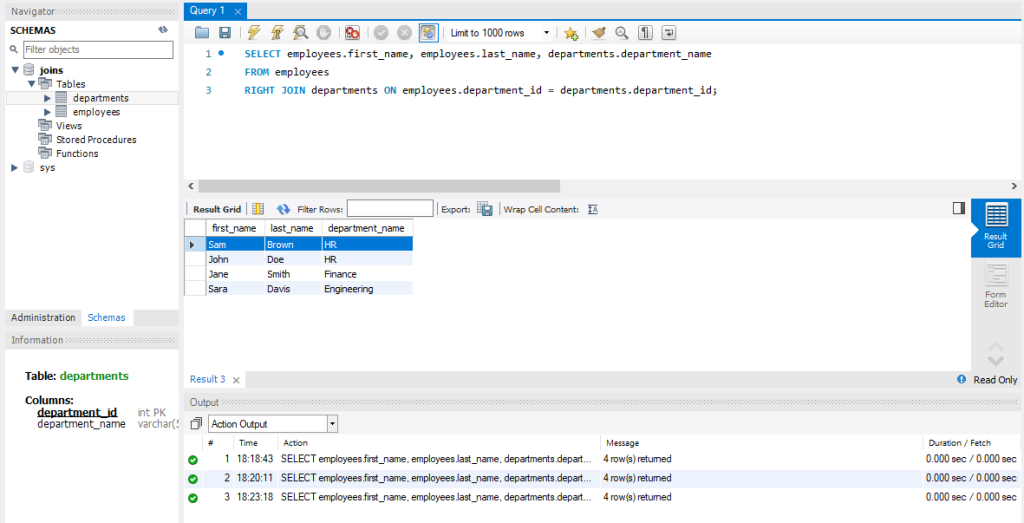Viewport: 1024px width, 523px height.
Task: Select the Stored Procedures node
Action: (96, 140)
